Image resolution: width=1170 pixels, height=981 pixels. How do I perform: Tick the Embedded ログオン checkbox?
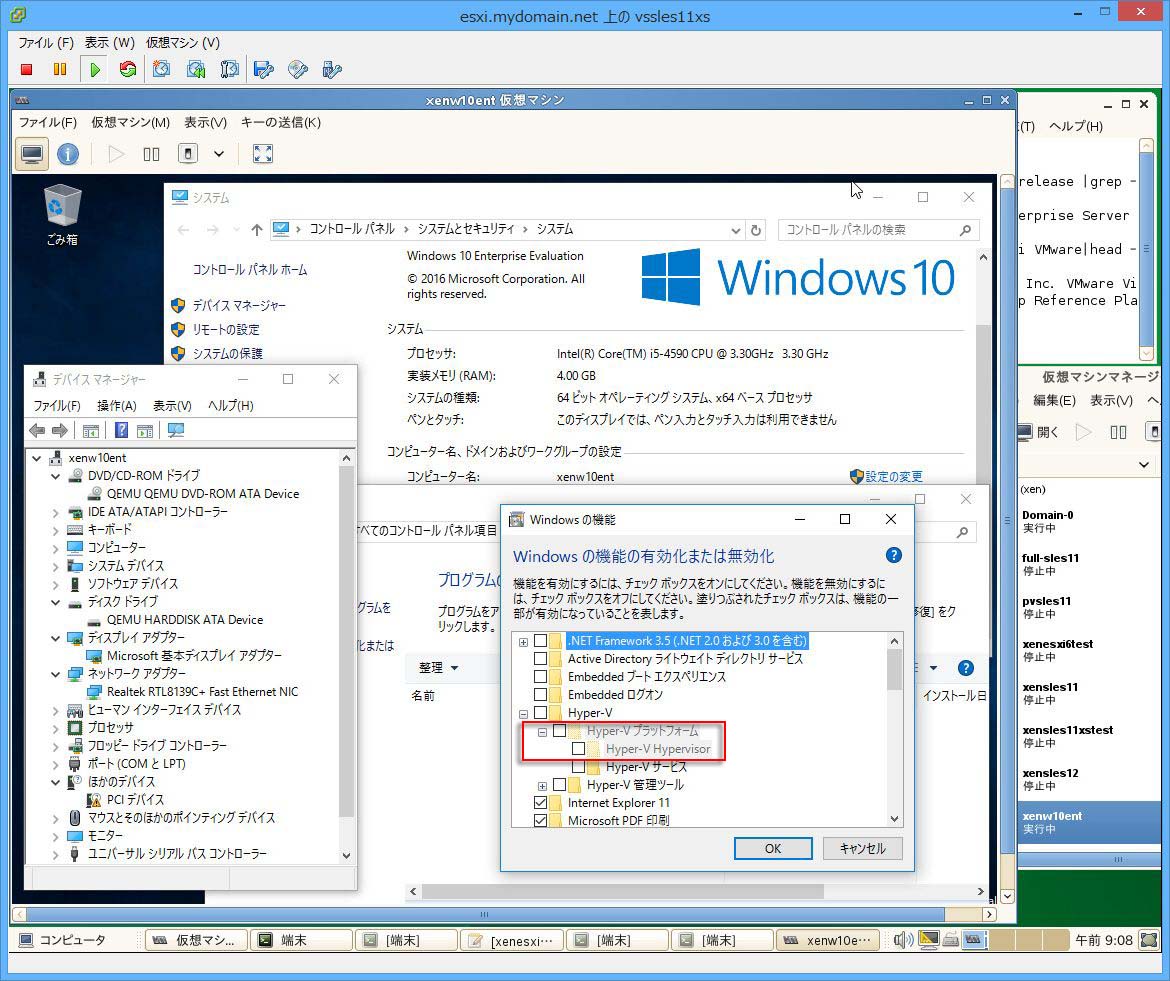tap(540, 695)
